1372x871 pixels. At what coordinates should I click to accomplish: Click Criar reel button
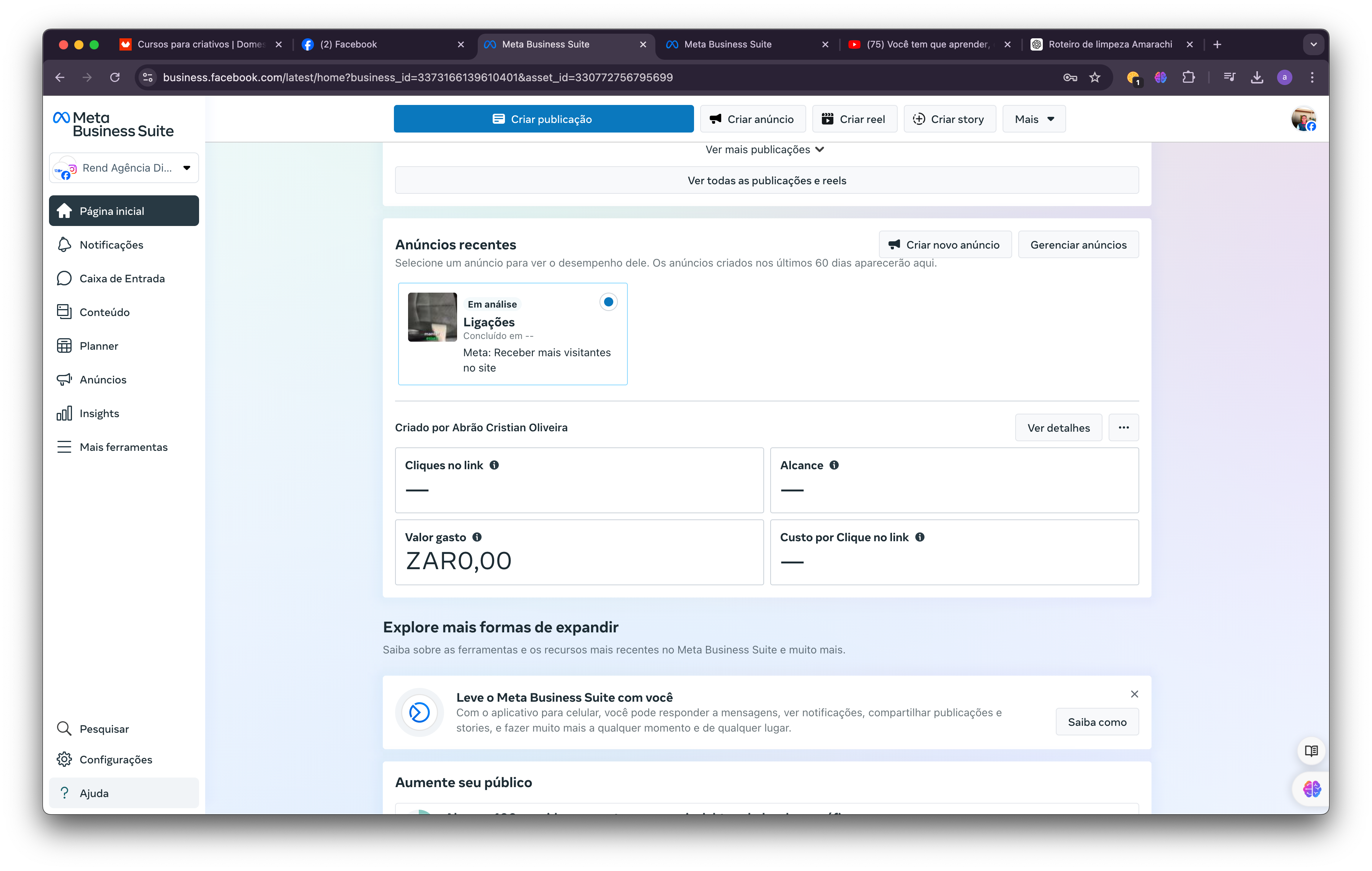pos(855,119)
